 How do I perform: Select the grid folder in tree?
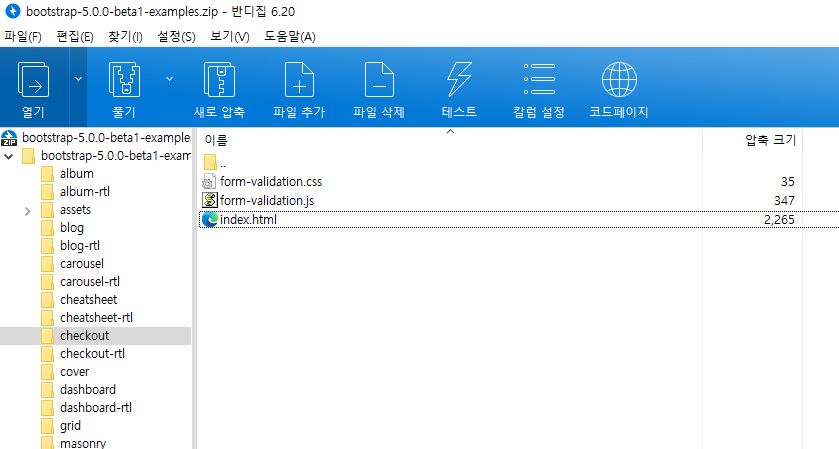tap(70, 425)
